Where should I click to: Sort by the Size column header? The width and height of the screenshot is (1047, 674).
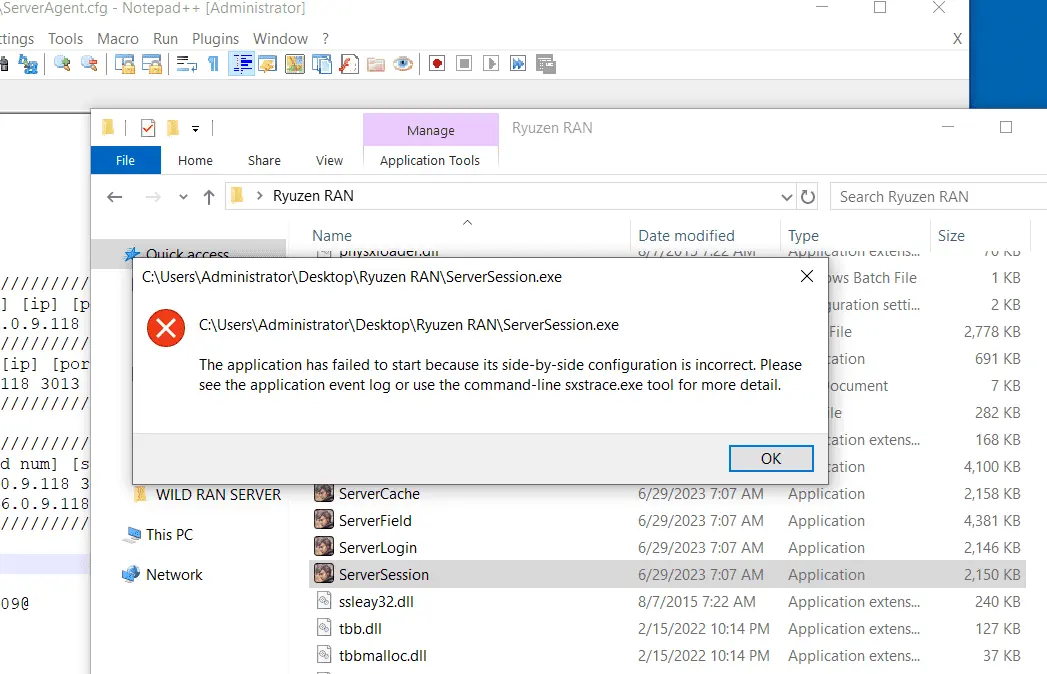[980, 235]
